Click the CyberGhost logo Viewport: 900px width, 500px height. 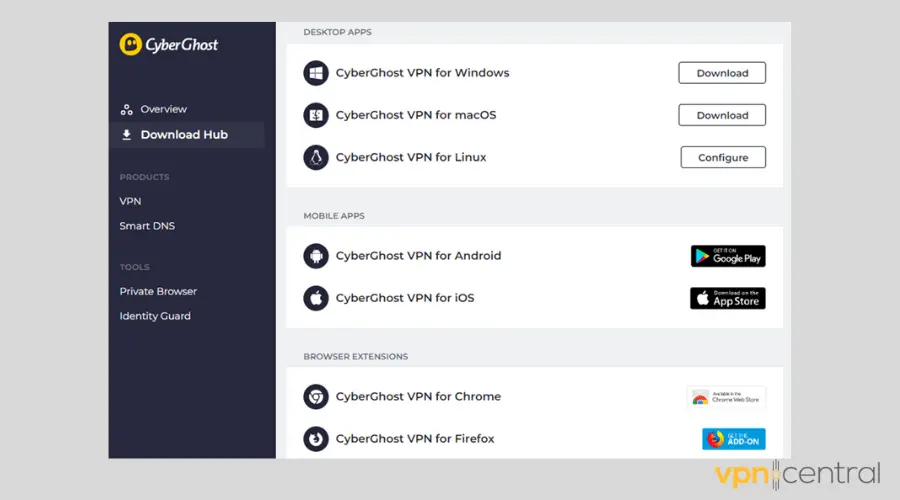tap(168, 44)
